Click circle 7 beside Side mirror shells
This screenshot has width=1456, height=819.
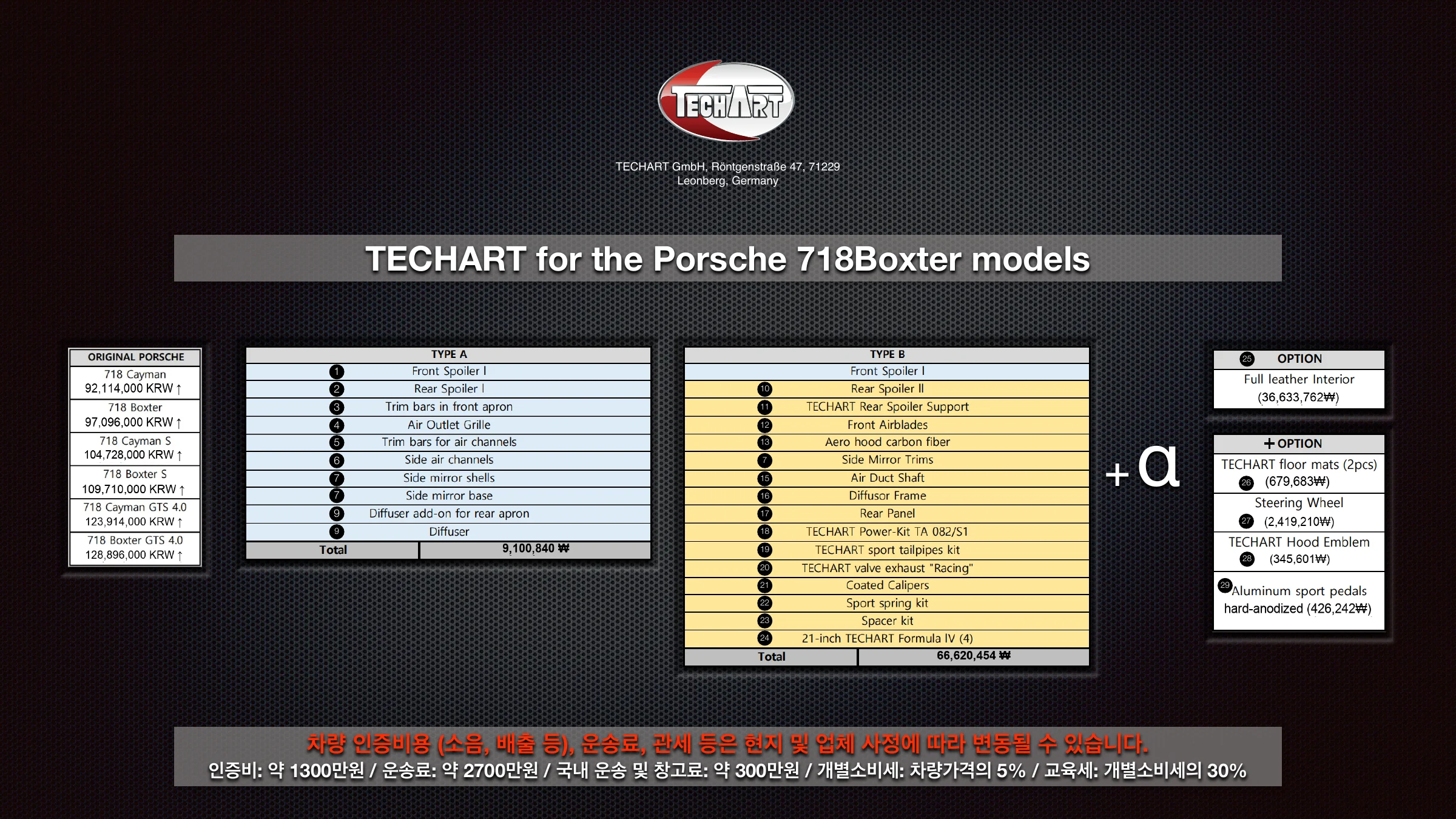point(337,478)
